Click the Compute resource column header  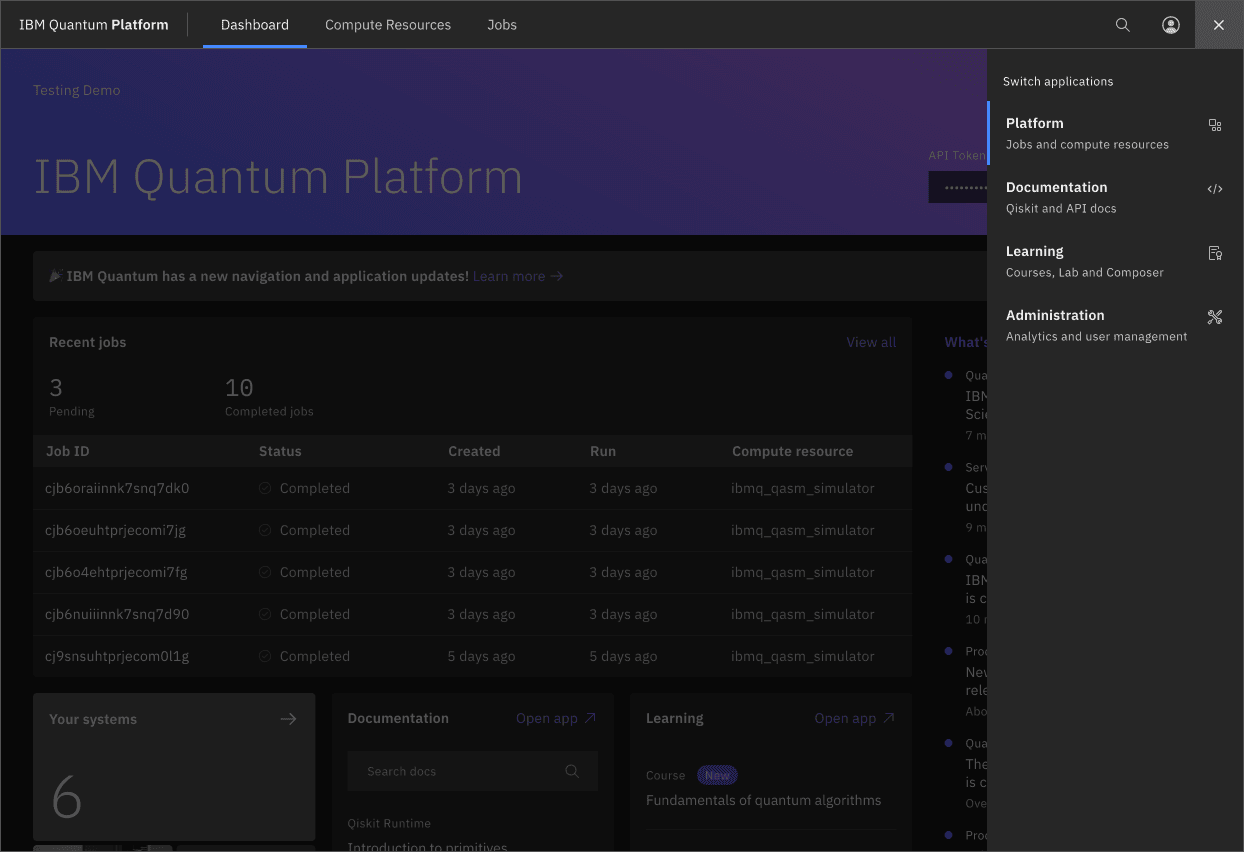point(792,451)
